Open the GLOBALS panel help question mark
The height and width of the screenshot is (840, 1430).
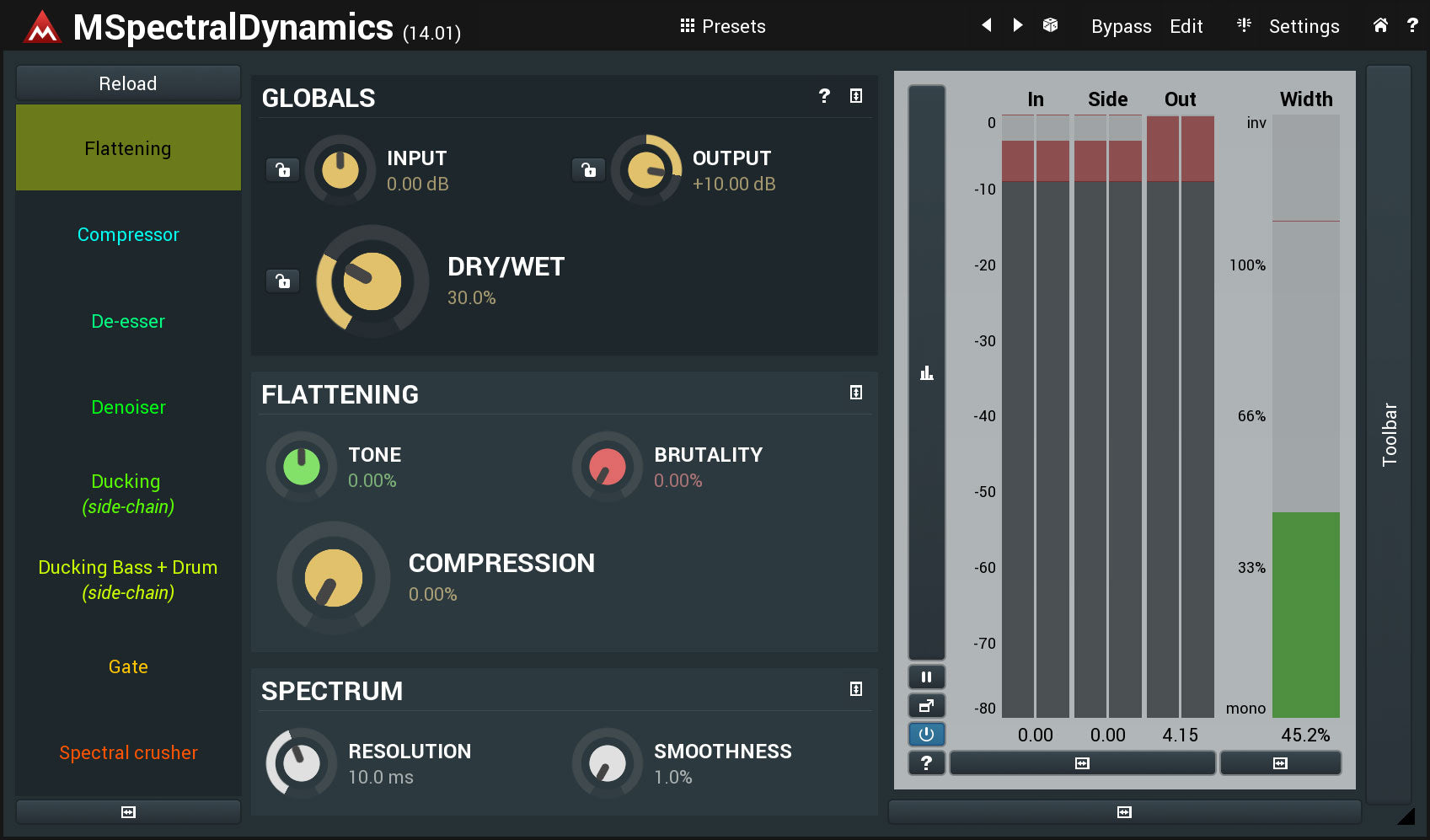click(x=824, y=96)
